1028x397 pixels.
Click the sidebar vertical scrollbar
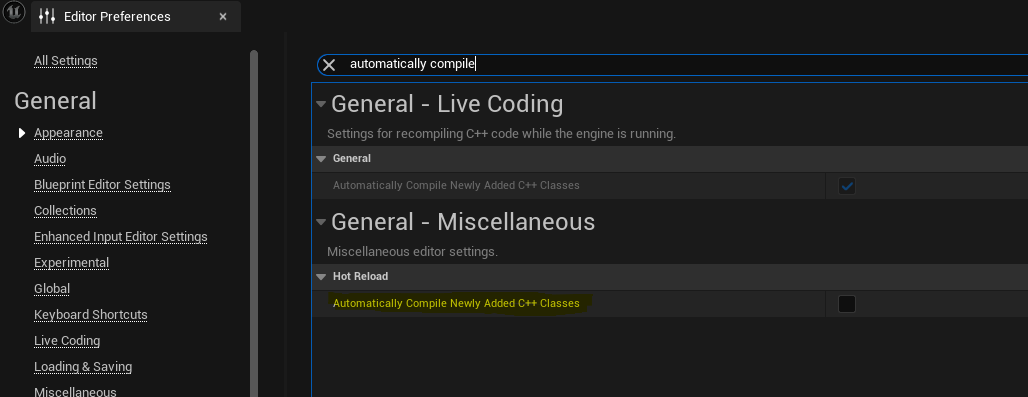pyautogui.click(x=254, y=223)
